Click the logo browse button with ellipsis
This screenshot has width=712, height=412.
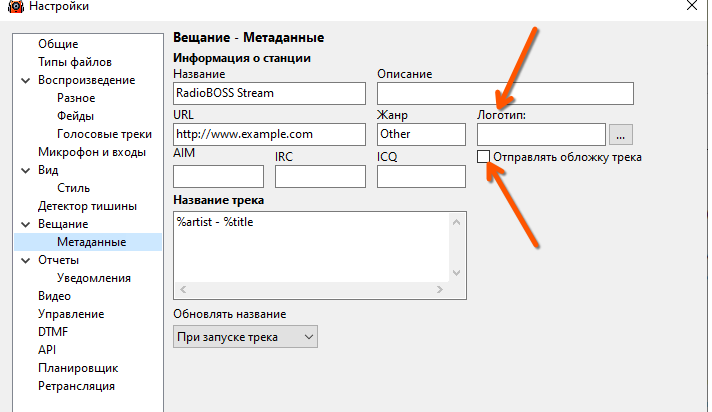(x=621, y=134)
